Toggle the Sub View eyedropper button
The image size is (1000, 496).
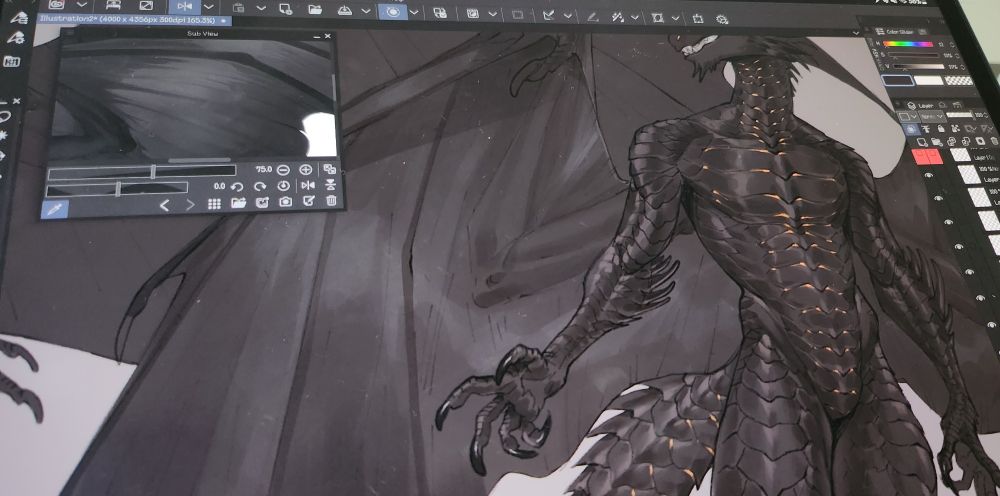point(55,209)
